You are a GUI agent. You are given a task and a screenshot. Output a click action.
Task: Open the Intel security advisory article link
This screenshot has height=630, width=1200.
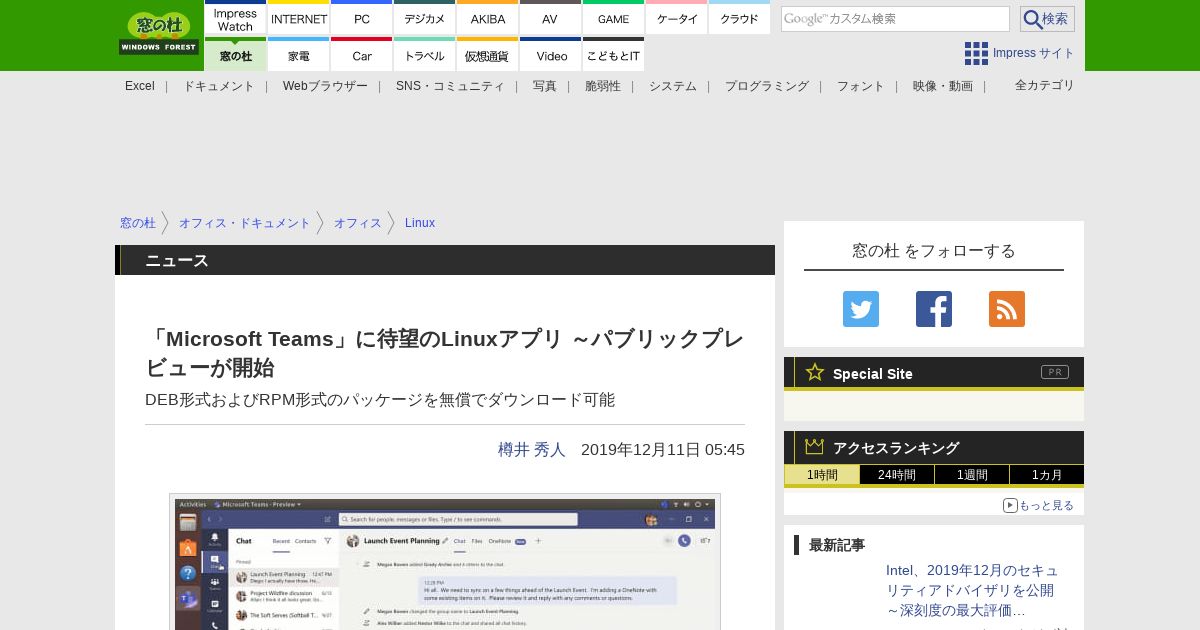coord(971,590)
